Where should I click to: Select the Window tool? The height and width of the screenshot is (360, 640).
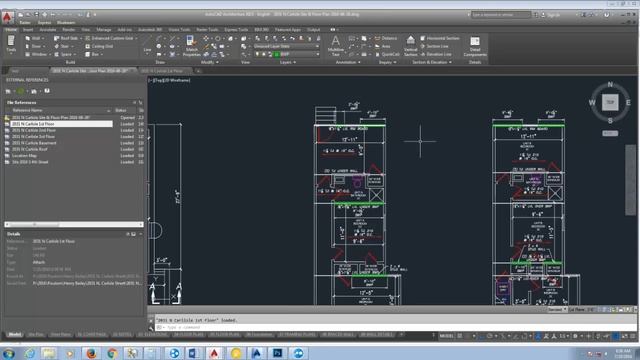tap(36, 54)
